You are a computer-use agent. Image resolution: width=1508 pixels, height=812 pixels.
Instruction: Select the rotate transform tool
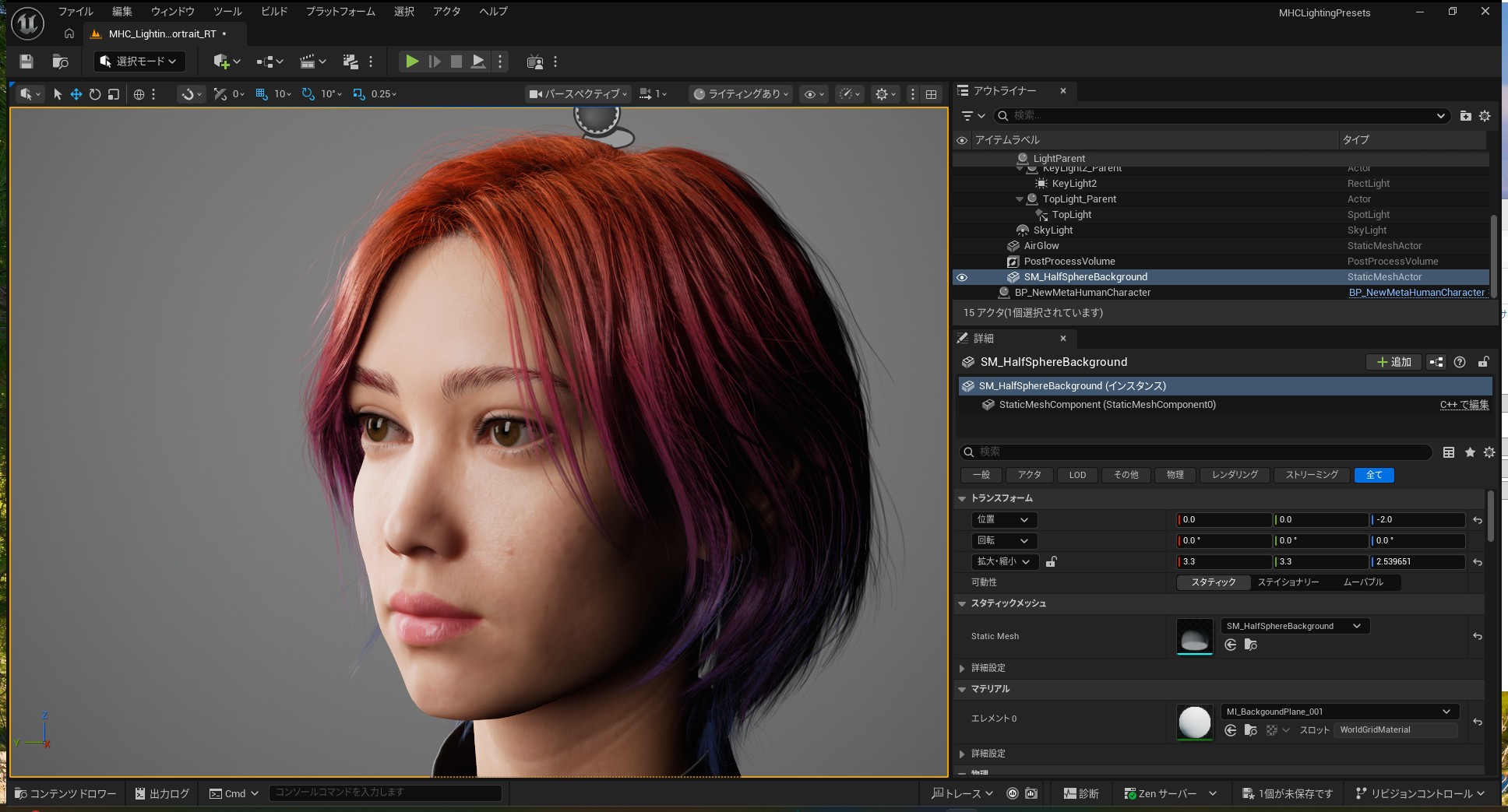[x=95, y=94]
